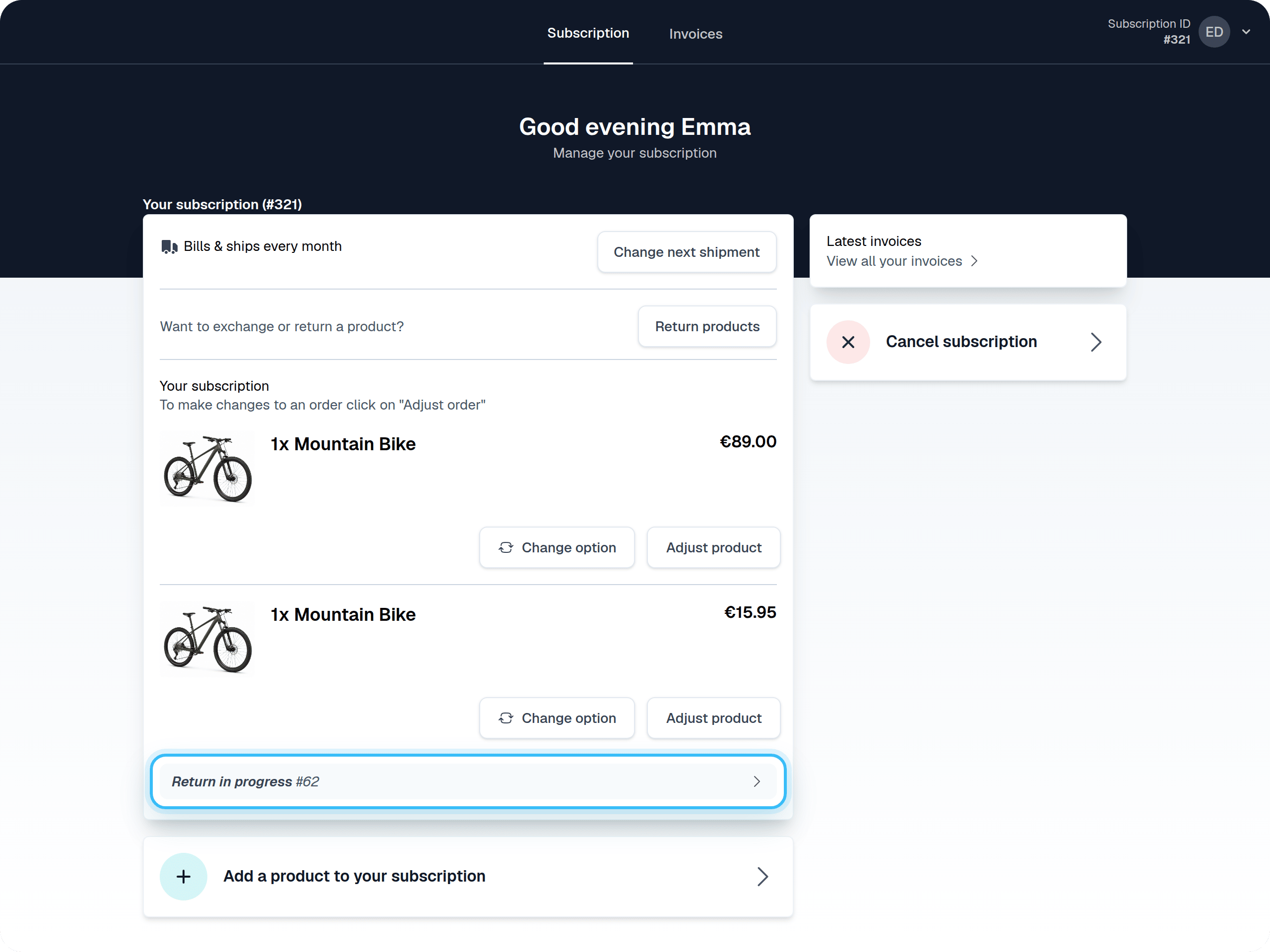This screenshot has width=1270, height=952.
Task: Click the Subscription ID #321 label
Action: point(1149,32)
